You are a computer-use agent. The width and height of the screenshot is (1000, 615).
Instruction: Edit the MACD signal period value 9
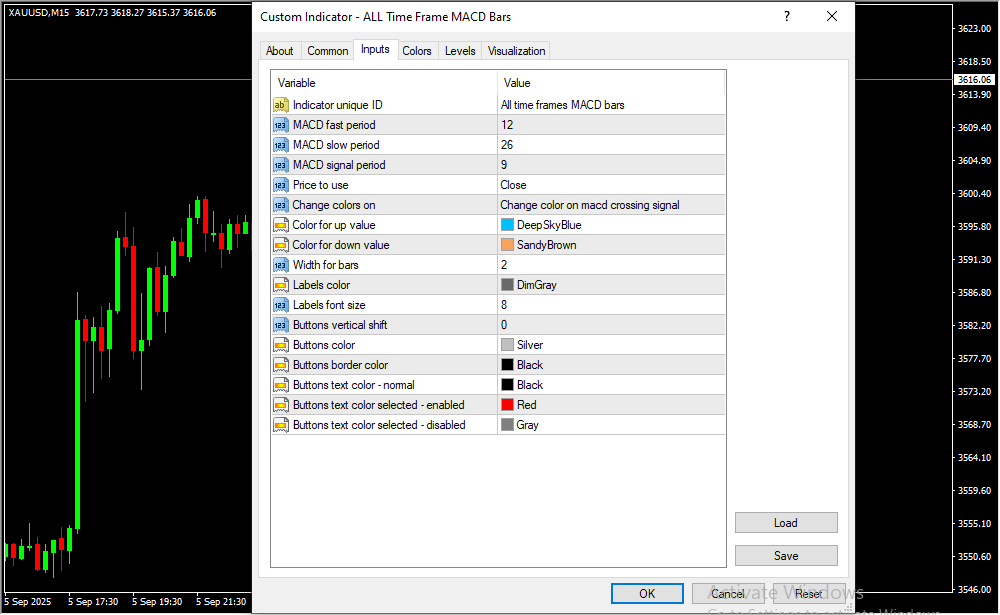[x=610, y=165]
